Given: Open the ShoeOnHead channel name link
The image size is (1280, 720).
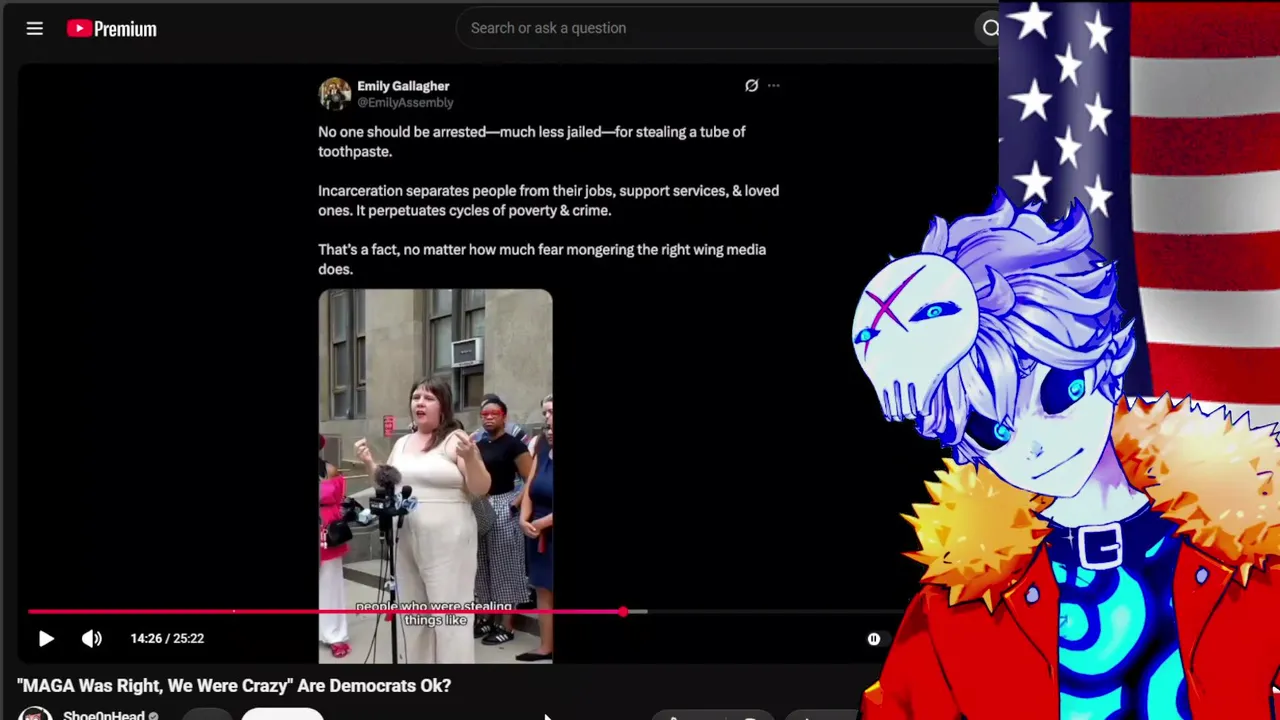Looking at the screenshot, I should tap(104, 715).
